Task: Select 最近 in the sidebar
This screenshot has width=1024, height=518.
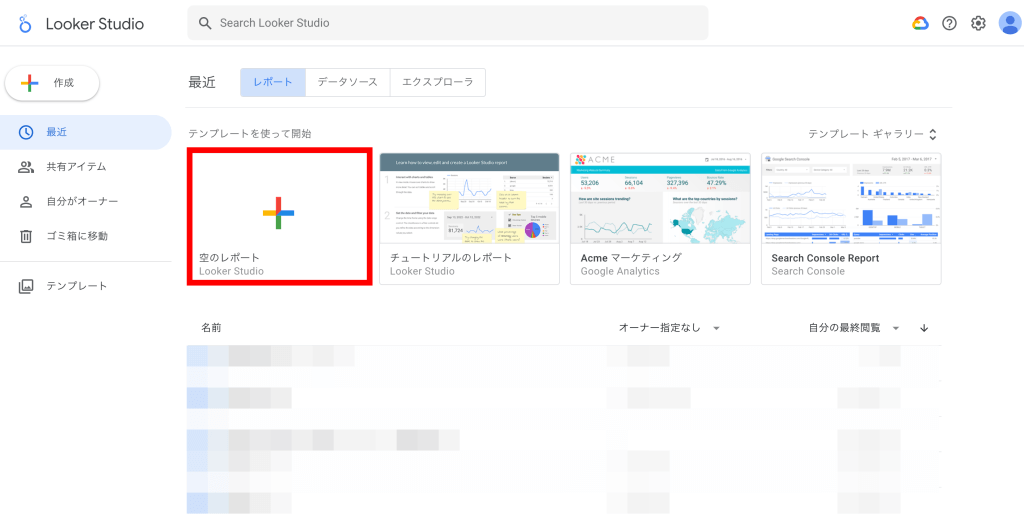Action: click(86, 132)
